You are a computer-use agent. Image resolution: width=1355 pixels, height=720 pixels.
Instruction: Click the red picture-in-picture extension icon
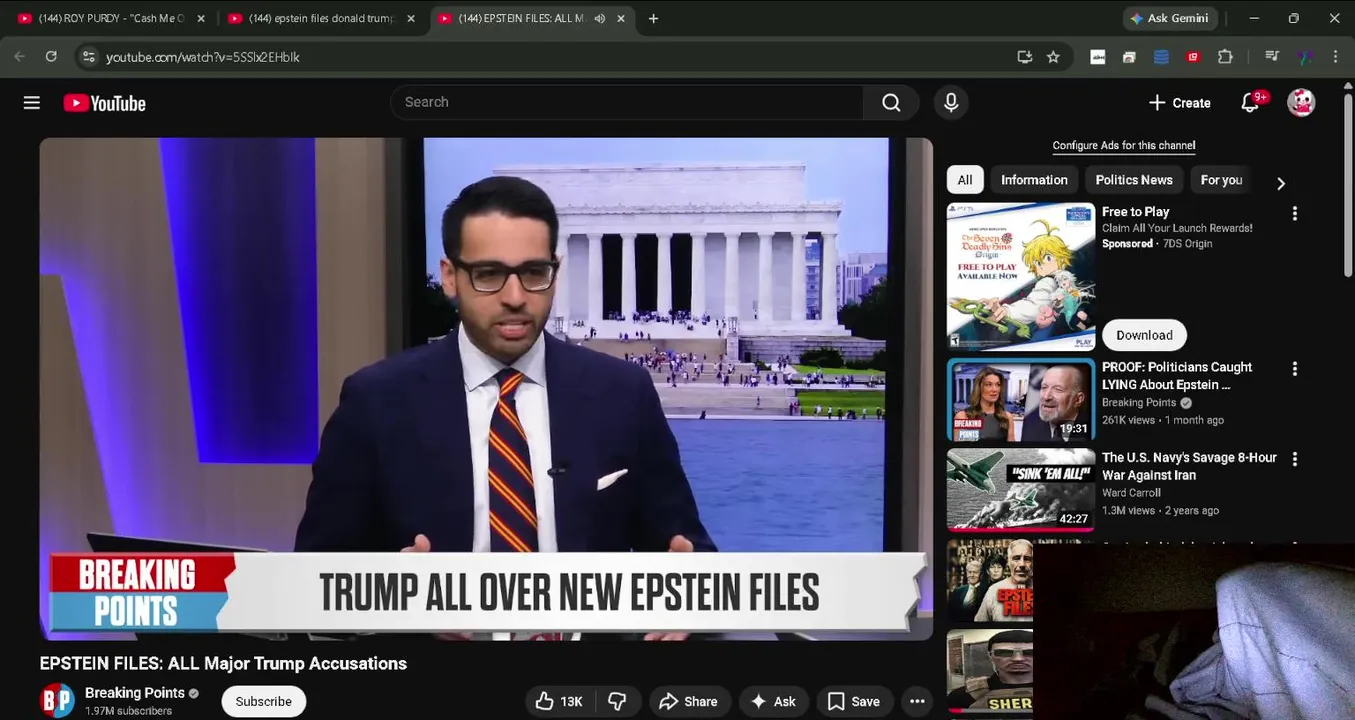(1193, 57)
